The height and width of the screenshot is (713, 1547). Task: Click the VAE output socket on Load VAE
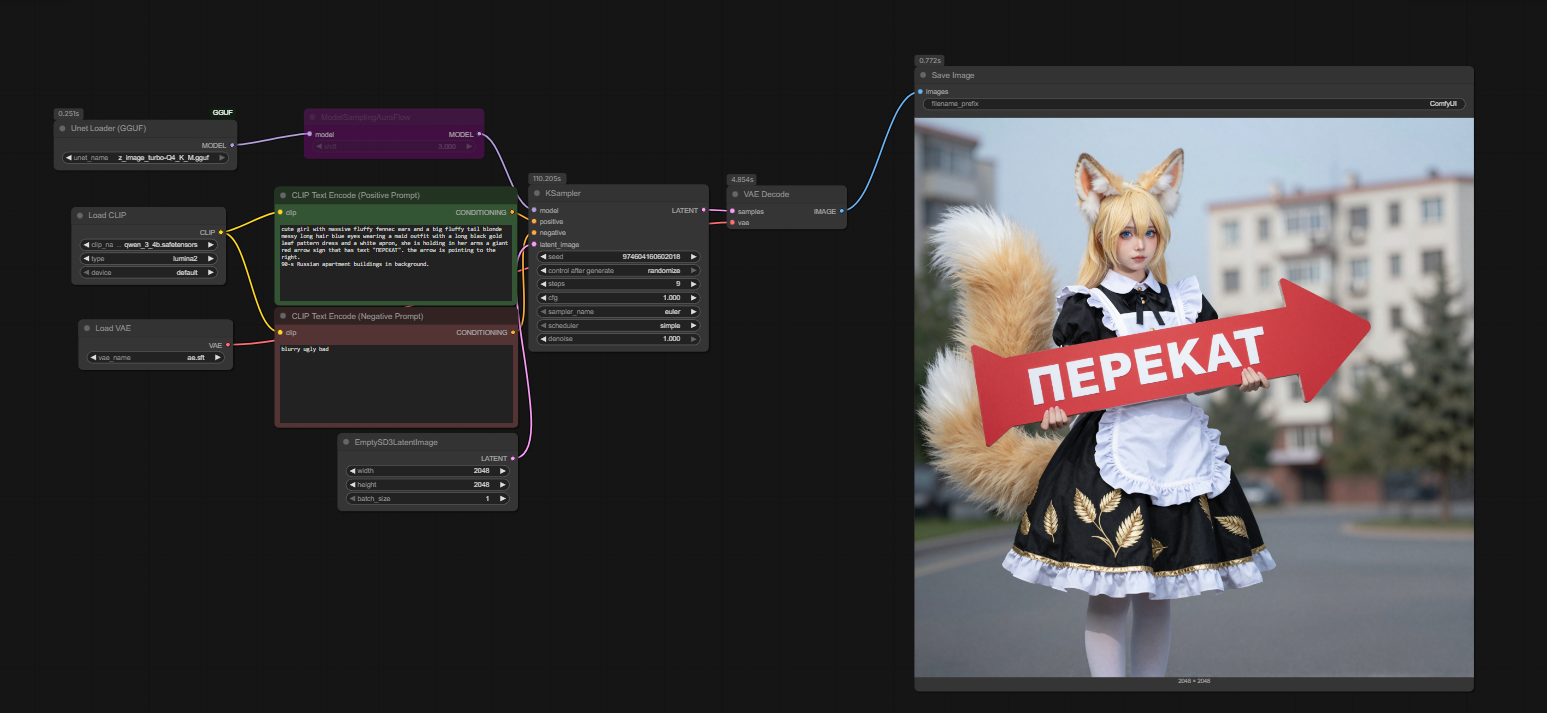[228, 344]
